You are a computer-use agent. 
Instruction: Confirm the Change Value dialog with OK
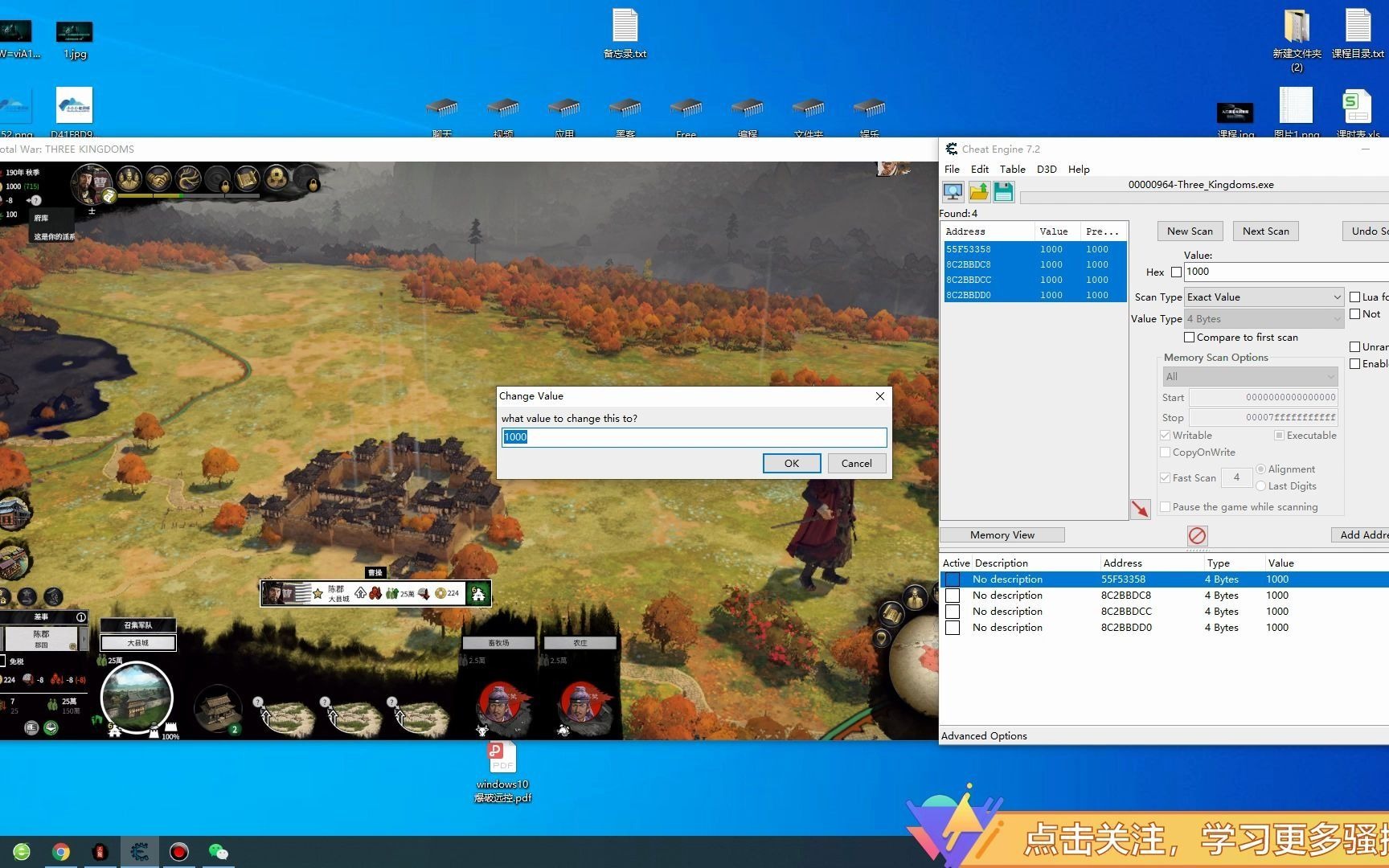pyautogui.click(x=792, y=464)
